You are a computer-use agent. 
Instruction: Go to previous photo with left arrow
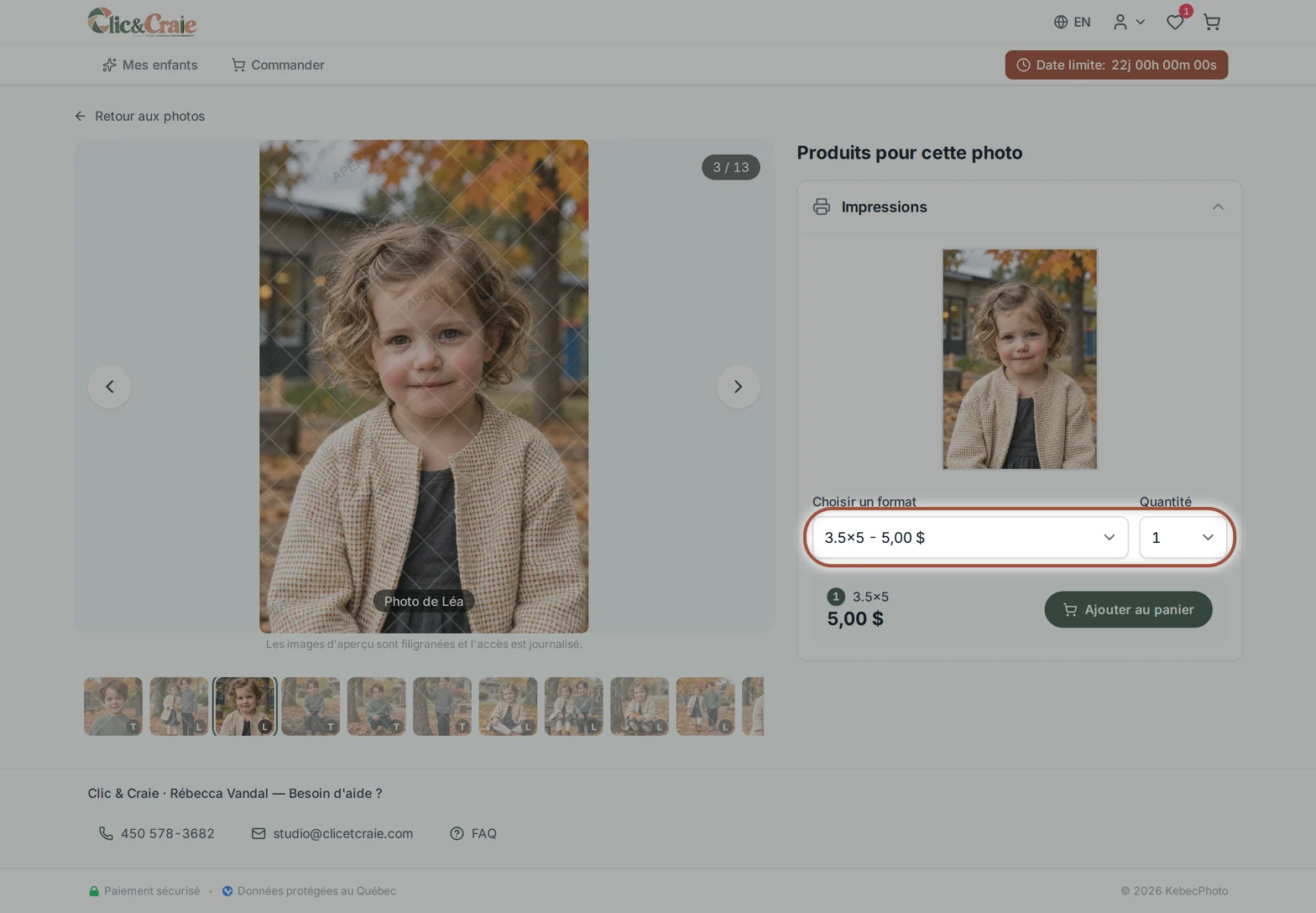click(110, 387)
